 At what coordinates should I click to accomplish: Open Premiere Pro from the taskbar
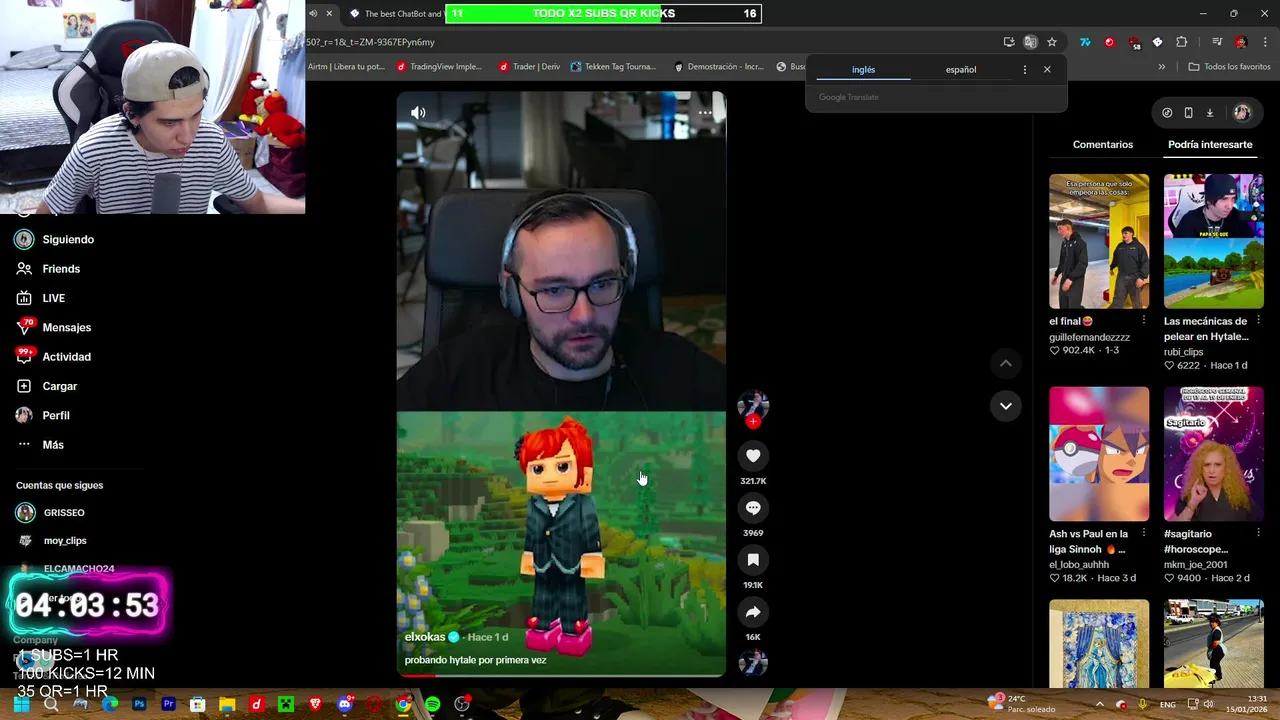(x=168, y=704)
